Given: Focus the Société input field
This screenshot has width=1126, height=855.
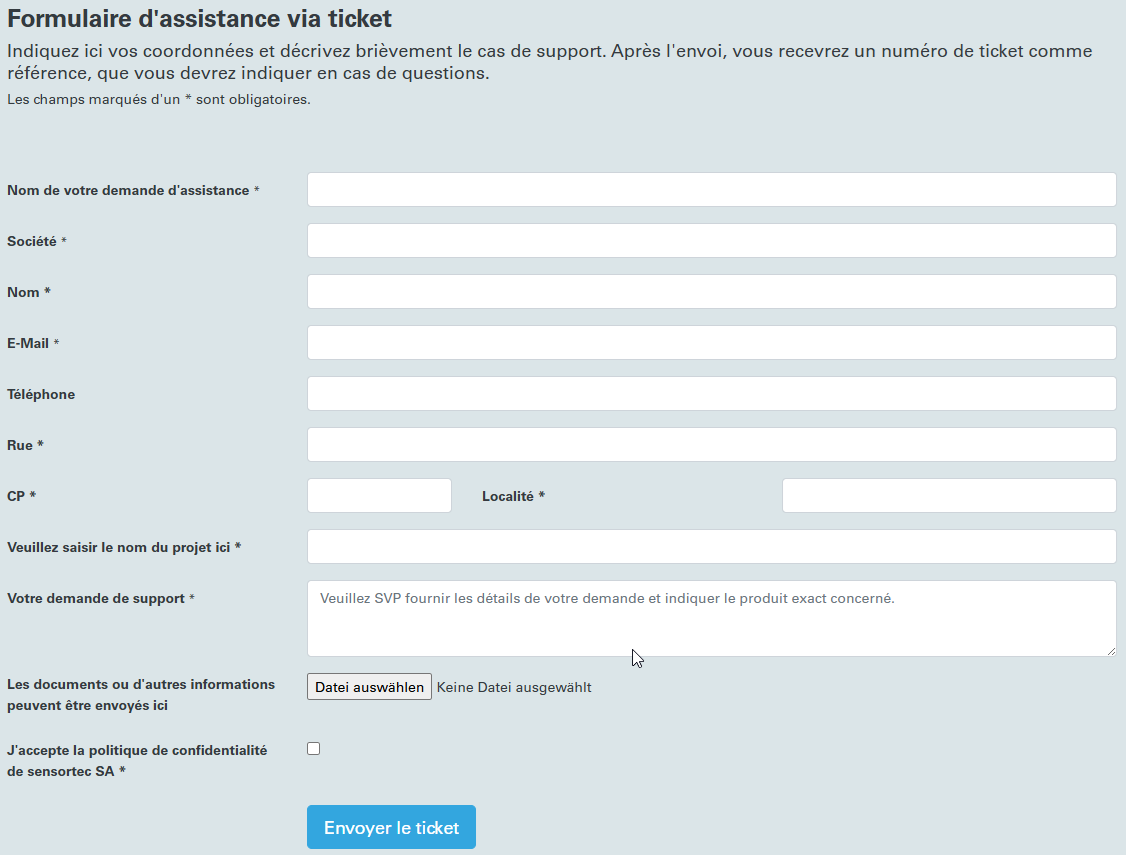Looking at the screenshot, I should point(712,240).
